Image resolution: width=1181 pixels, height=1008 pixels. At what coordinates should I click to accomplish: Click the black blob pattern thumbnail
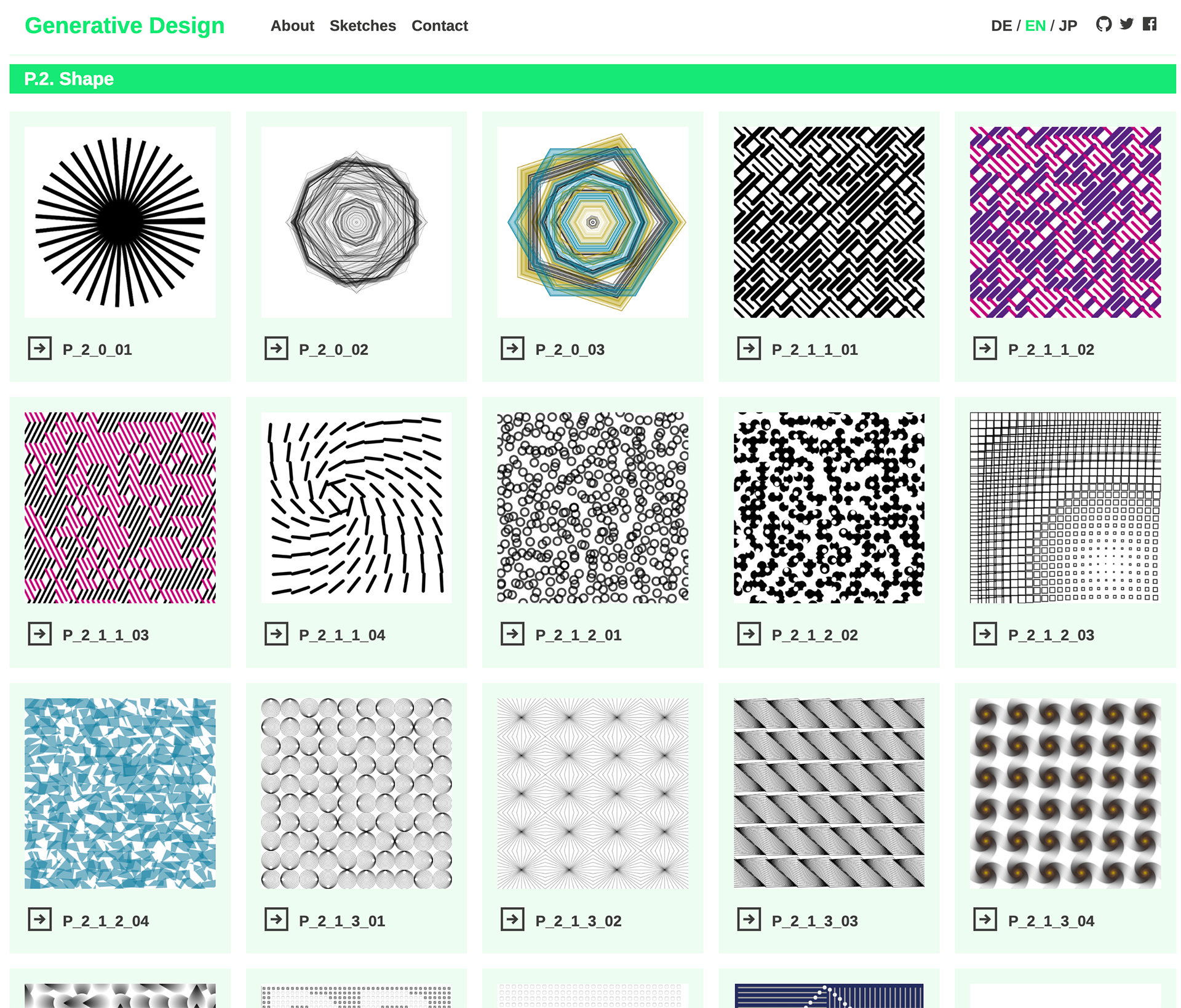pos(829,507)
